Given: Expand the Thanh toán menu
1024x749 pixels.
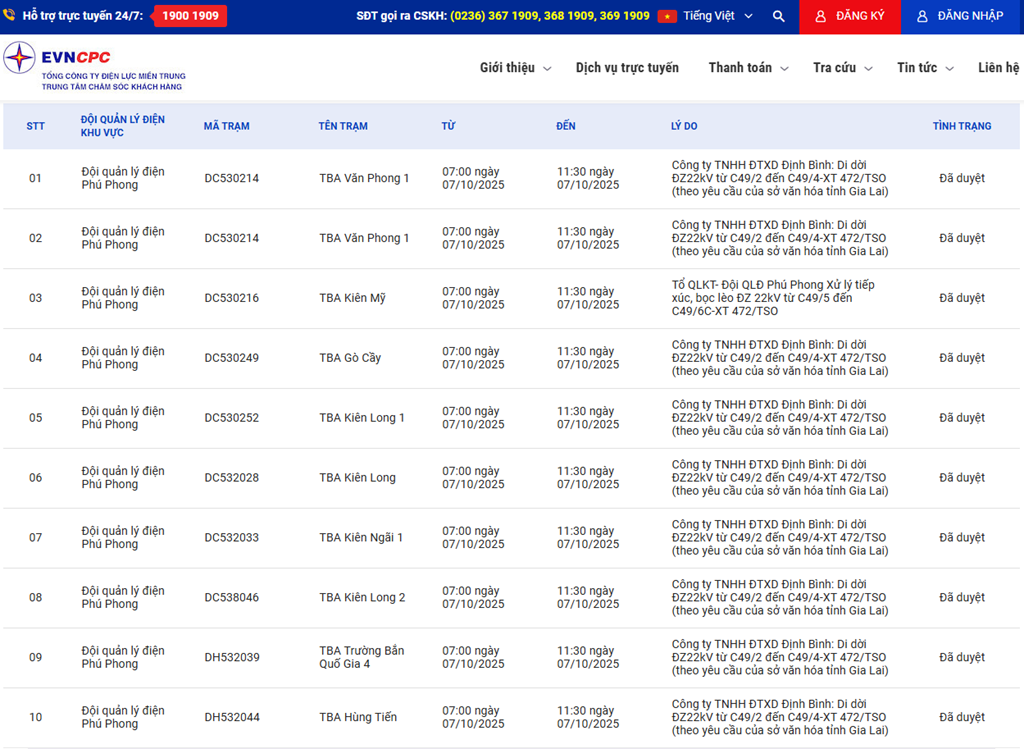Looking at the screenshot, I should coord(748,68).
